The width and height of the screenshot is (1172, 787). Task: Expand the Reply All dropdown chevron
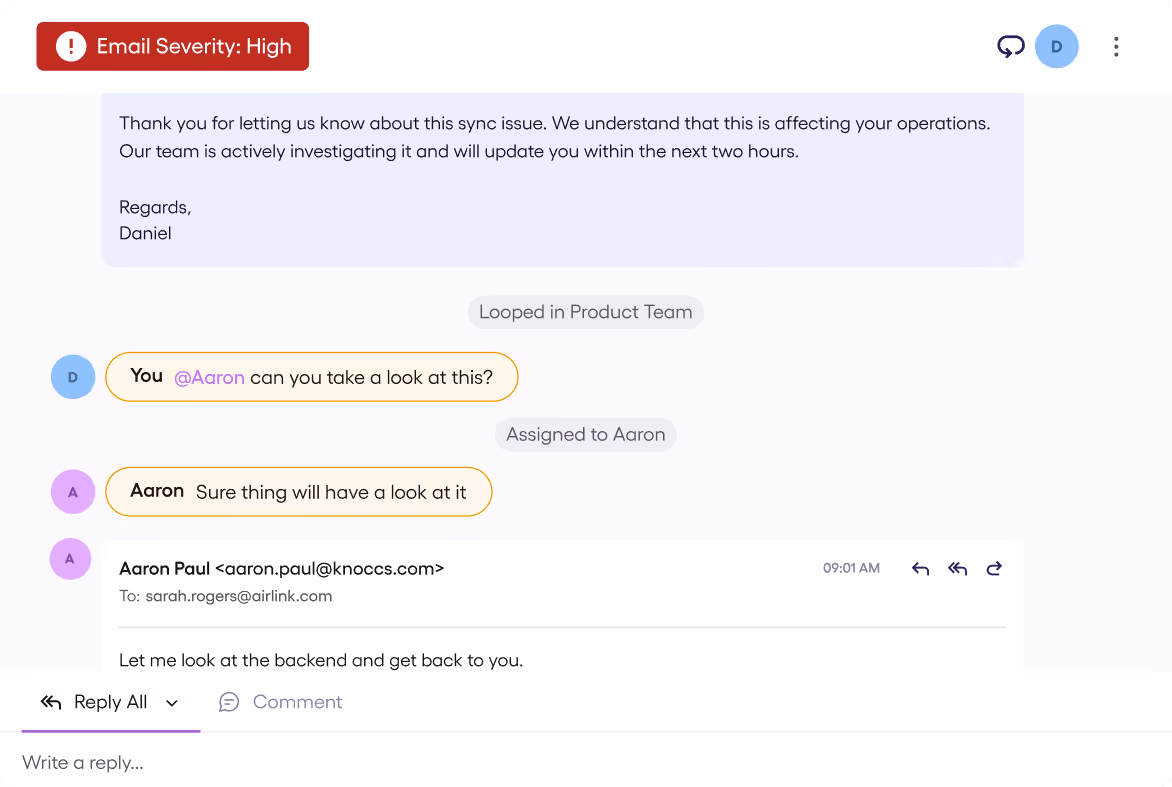(x=172, y=703)
